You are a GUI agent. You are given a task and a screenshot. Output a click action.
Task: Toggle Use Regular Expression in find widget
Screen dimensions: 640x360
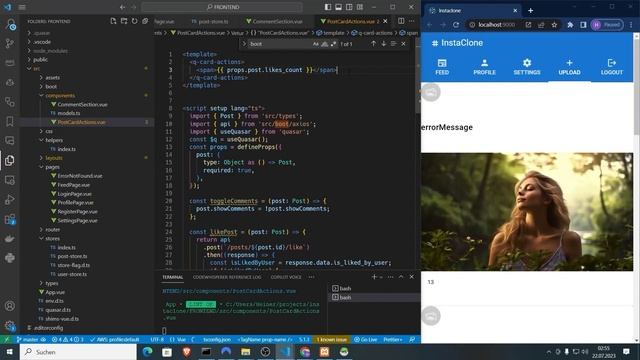(x=333, y=44)
